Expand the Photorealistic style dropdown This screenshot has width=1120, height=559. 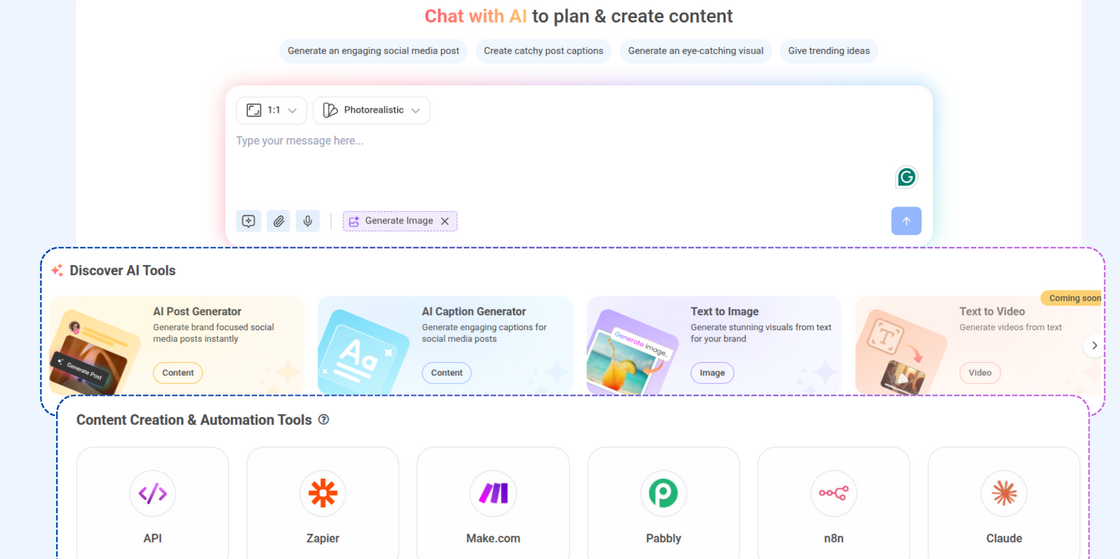(371, 110)
